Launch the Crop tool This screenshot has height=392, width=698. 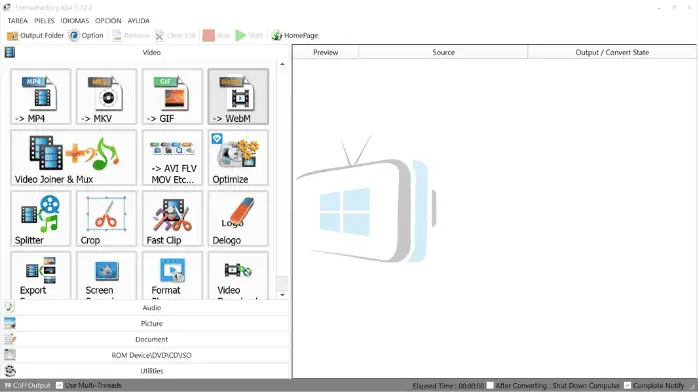pyautogui.click(x=106, y=218)
